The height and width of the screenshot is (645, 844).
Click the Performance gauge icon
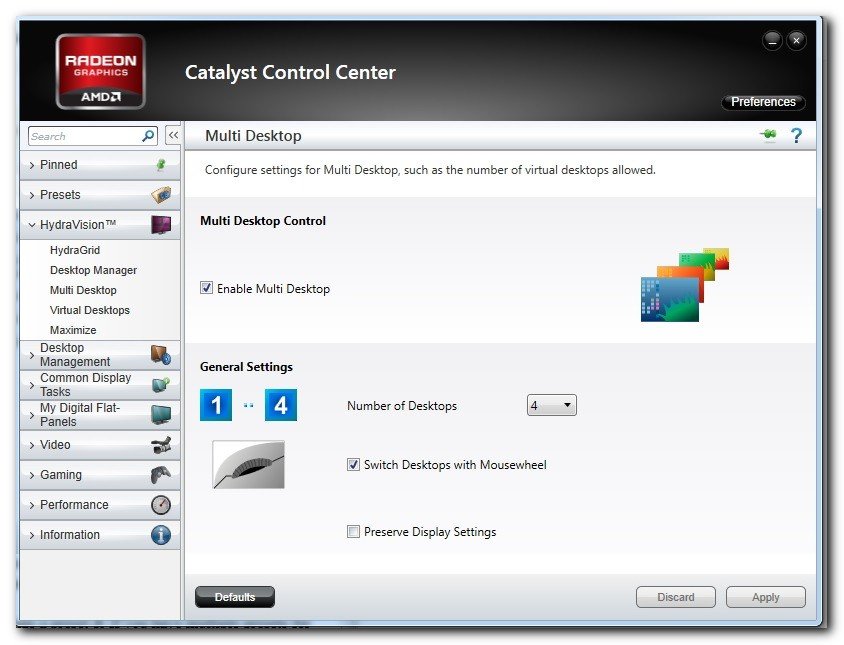click(x=161, y=505)
